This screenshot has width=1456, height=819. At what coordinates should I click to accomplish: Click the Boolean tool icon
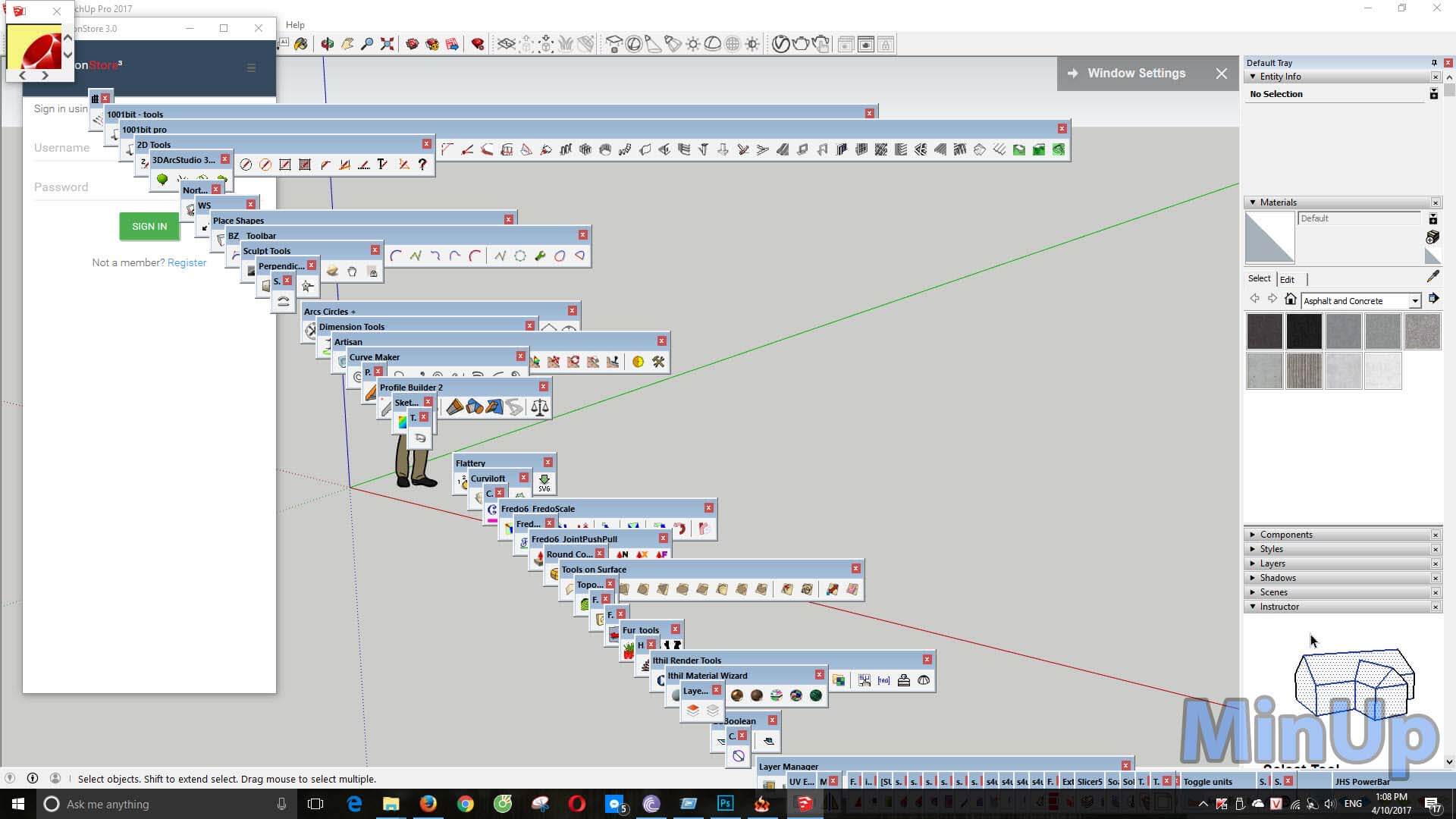[x=768, y=737]
